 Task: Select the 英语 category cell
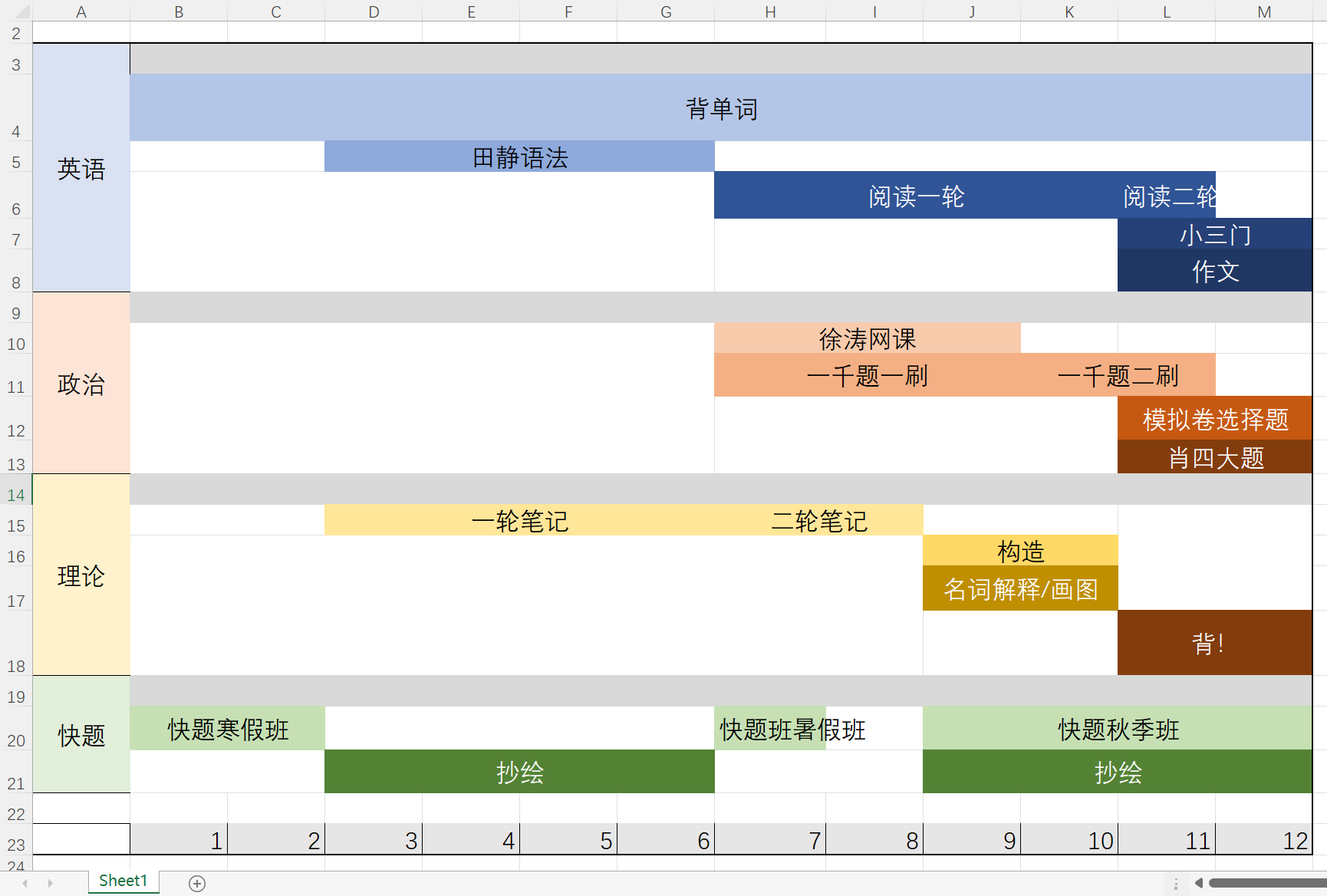(81, 168)
